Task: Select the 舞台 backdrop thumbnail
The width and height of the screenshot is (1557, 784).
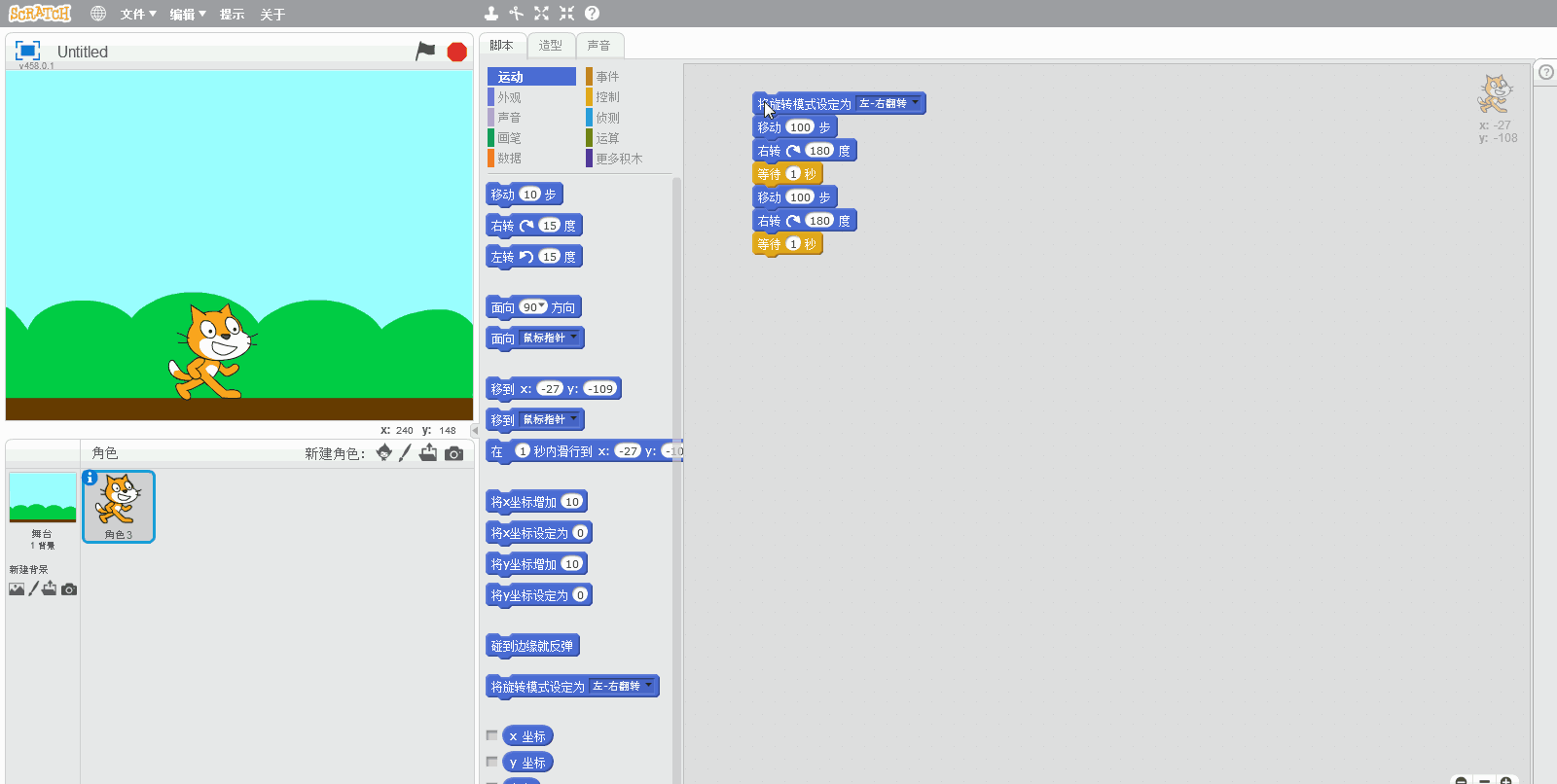Action: tap(42, 499)
